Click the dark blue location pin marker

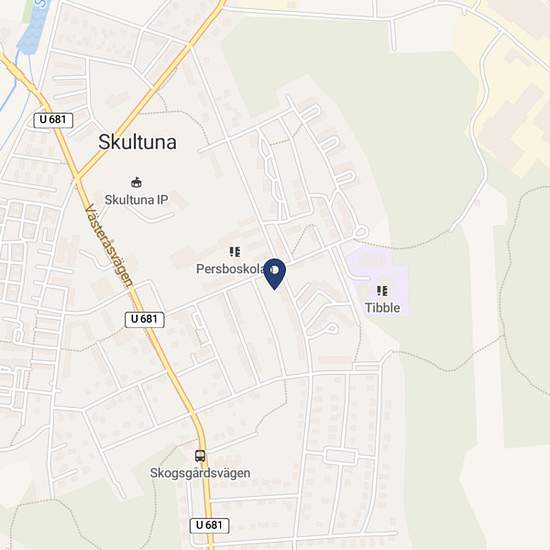pyautogui.click(x=275, y=274)
